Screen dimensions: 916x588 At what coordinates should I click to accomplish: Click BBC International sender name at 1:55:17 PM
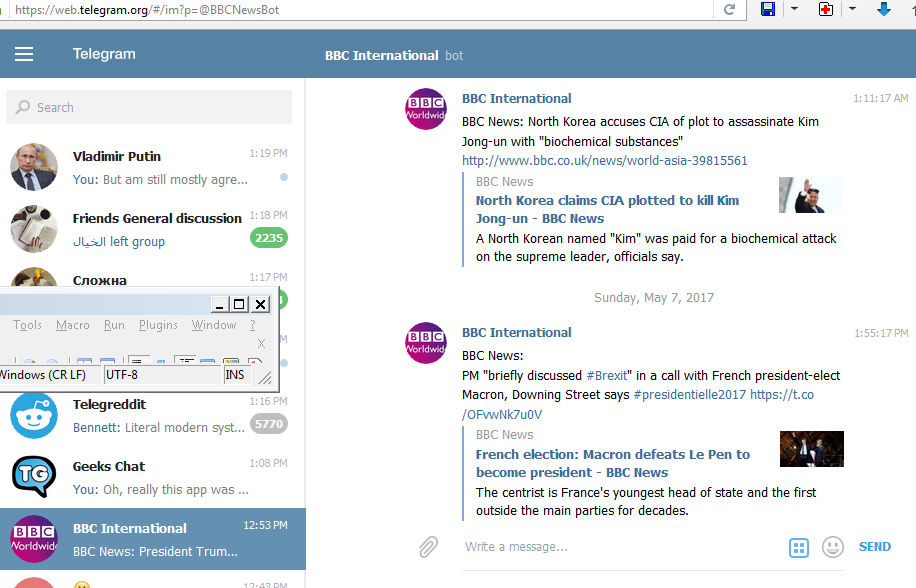[x=516, y=333]
